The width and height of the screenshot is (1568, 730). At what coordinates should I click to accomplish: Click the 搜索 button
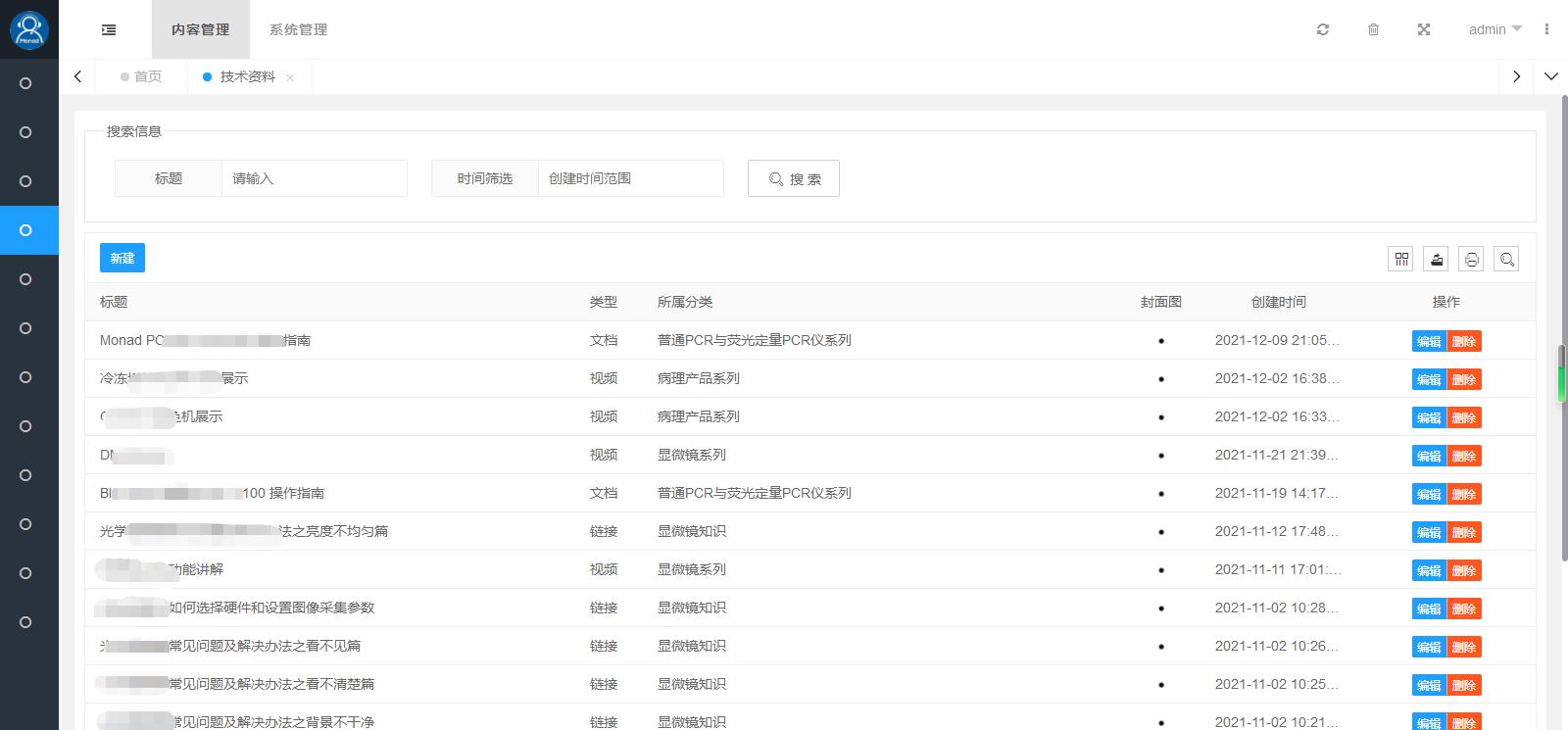point(793,178)
